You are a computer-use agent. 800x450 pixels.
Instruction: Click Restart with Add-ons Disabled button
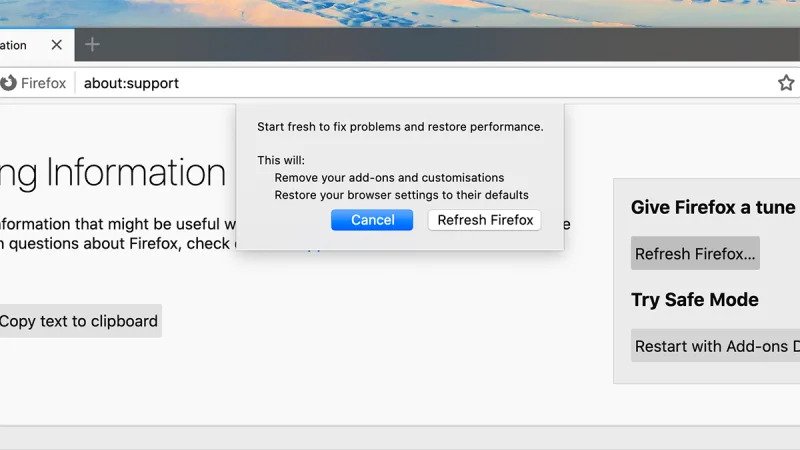tap(715, 346)
